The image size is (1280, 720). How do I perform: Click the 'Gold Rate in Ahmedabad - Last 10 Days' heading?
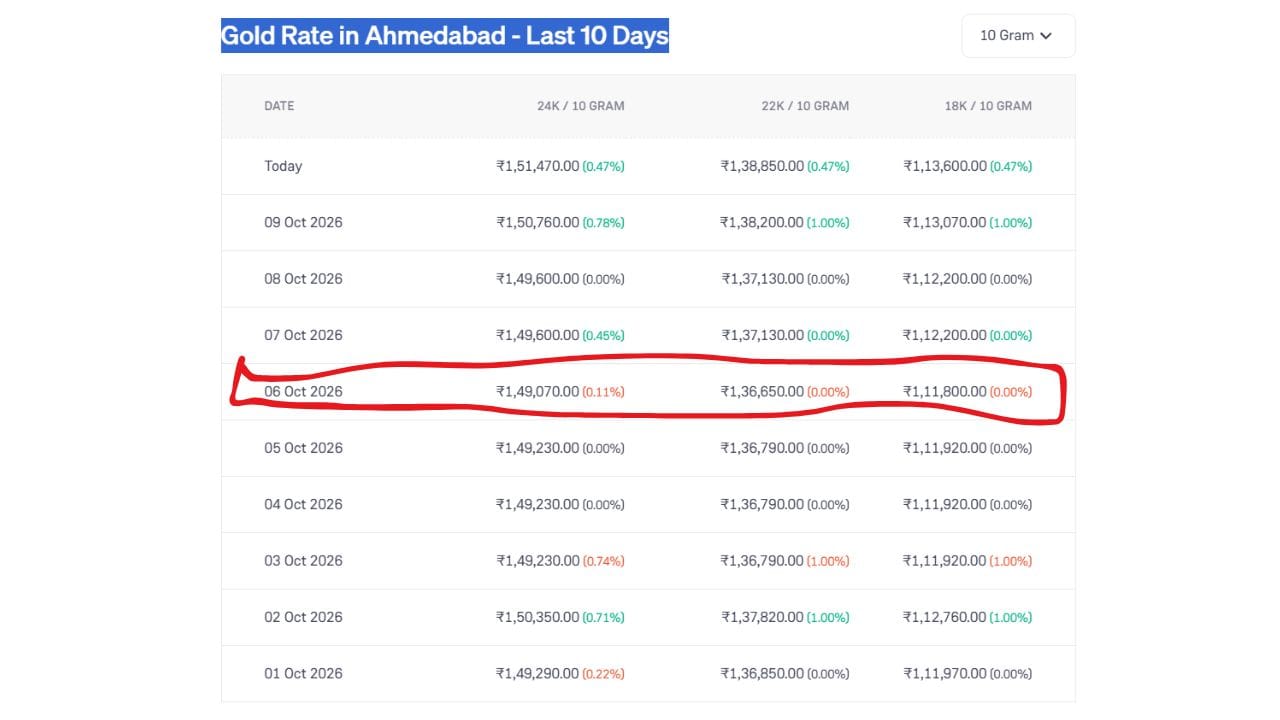pyautogui.click(x=445, y=36)
